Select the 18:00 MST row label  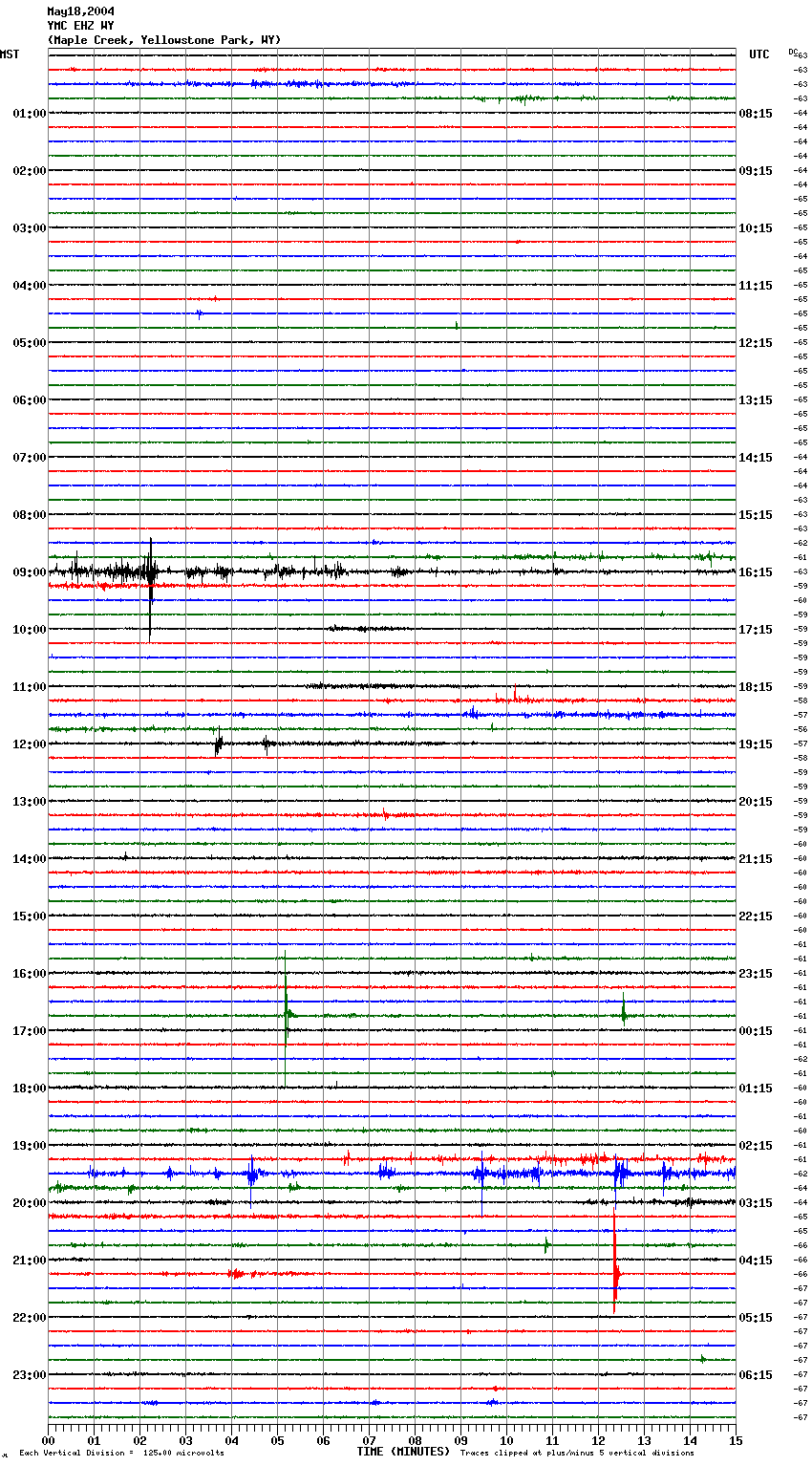tap(30, 1089)
